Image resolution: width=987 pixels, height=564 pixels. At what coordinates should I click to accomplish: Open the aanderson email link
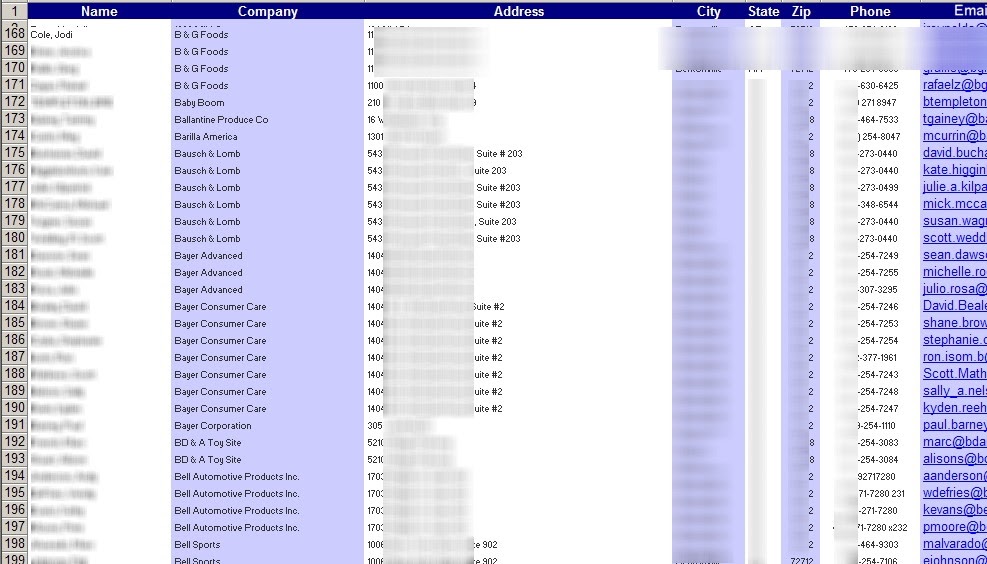pyautogui.click(x=954, y=477)
